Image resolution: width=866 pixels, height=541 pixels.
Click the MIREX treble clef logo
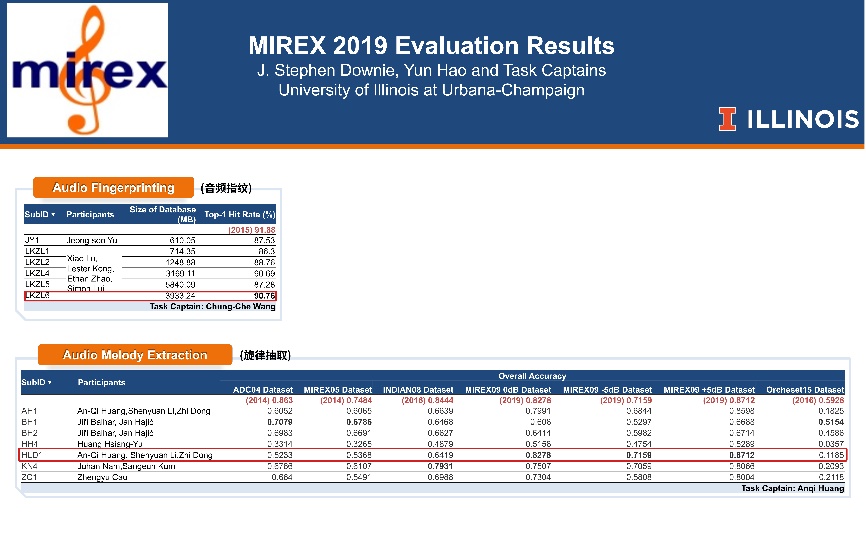(87, 70)
